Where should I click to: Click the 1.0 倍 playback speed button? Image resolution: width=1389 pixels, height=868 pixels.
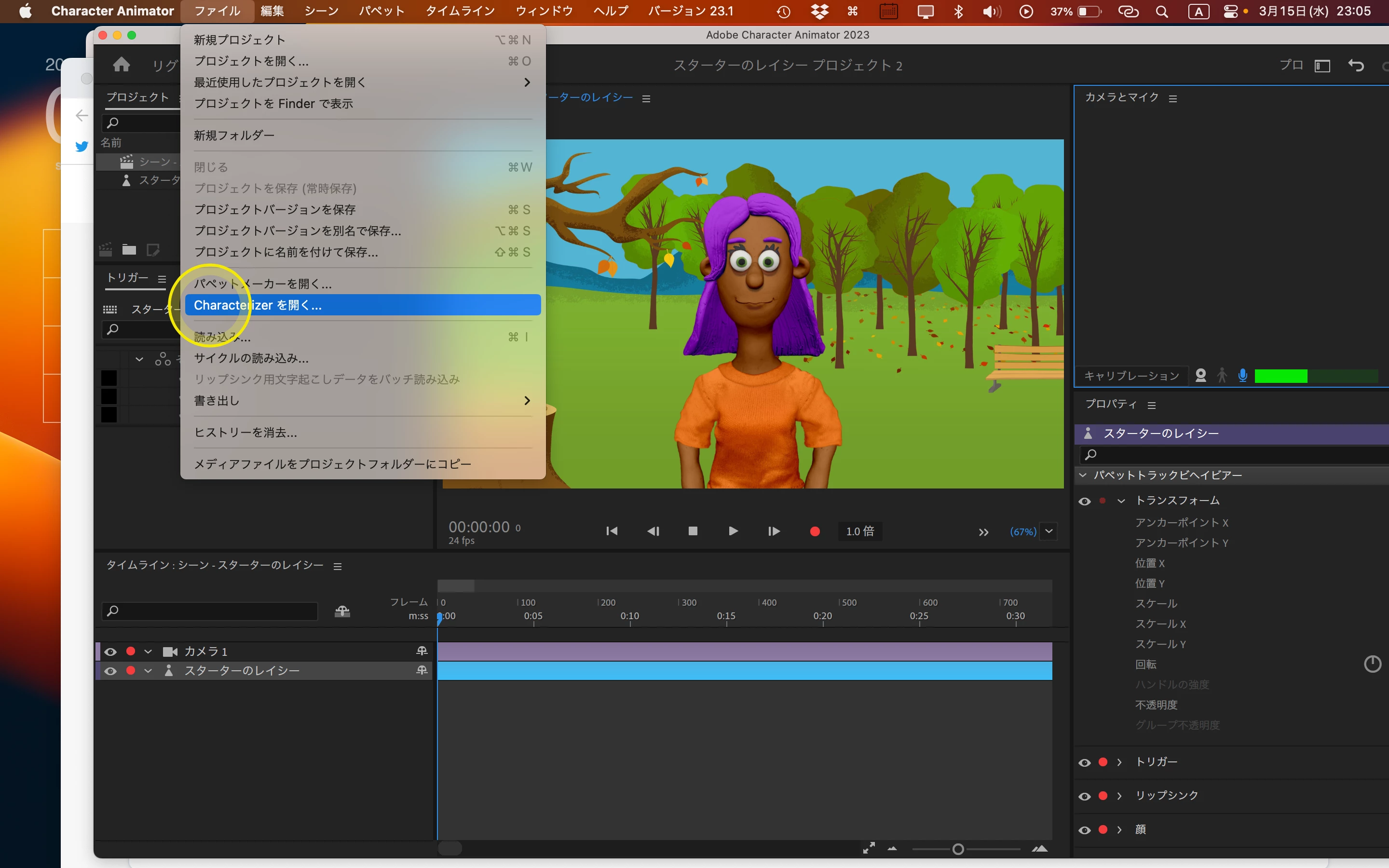coord(860,531)
